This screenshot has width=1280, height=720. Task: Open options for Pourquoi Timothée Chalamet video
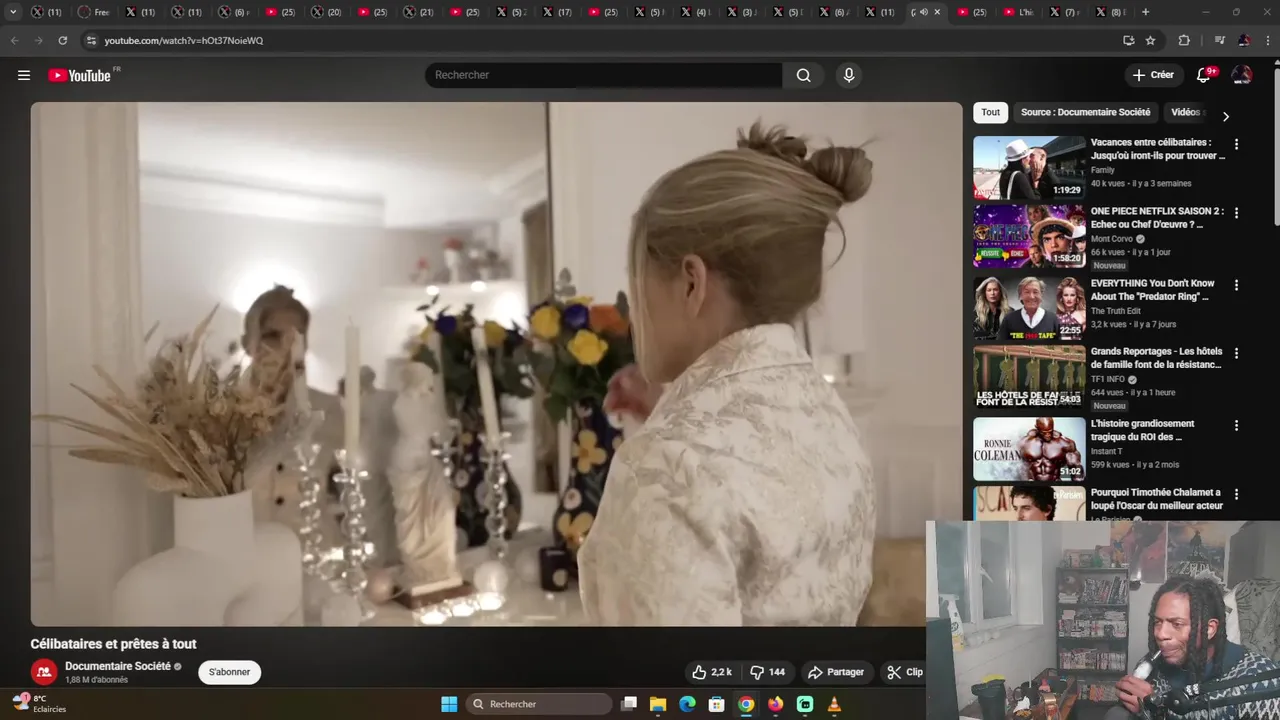coord(1236,494)
